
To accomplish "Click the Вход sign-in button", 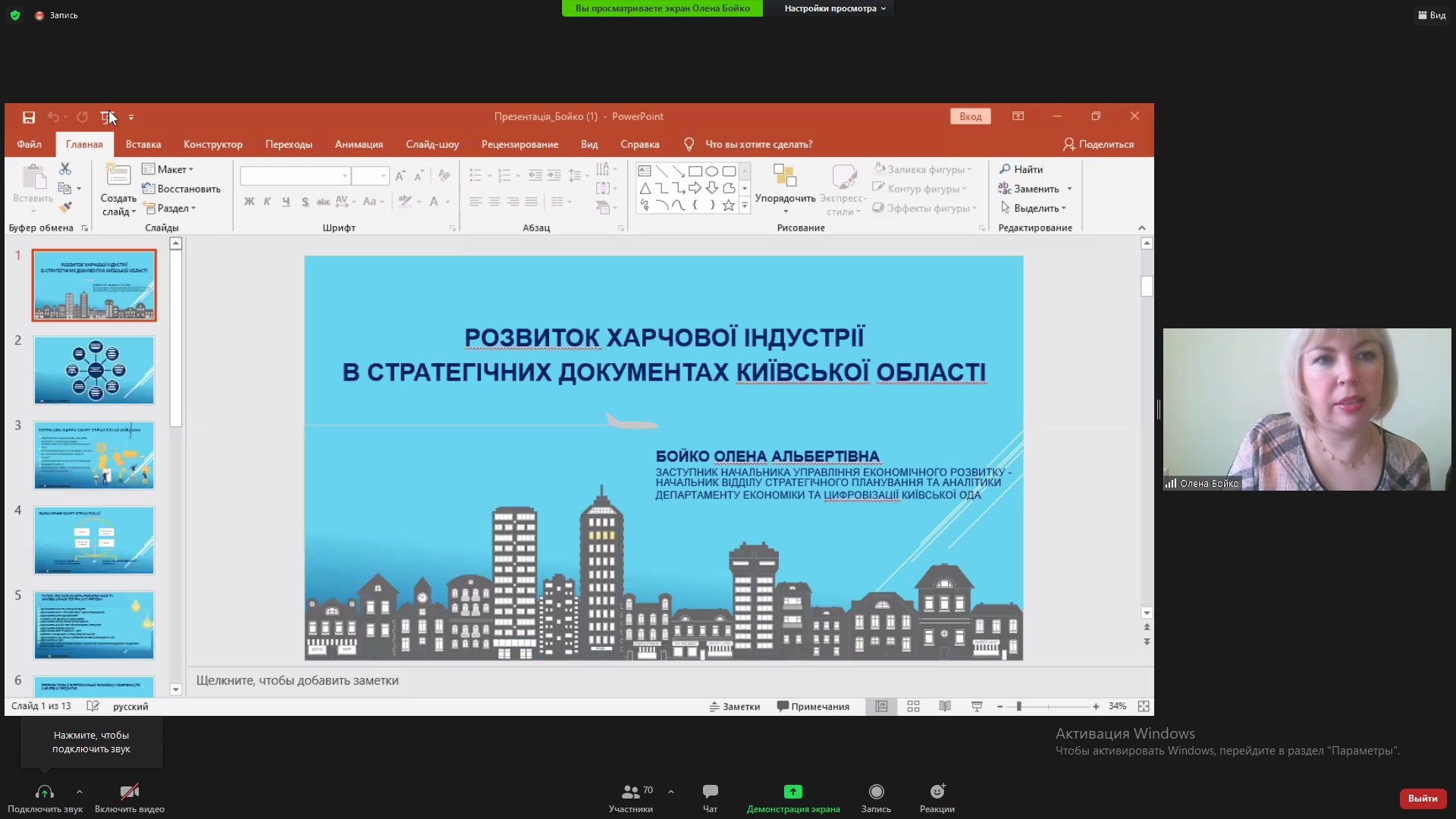I will 970,116.
